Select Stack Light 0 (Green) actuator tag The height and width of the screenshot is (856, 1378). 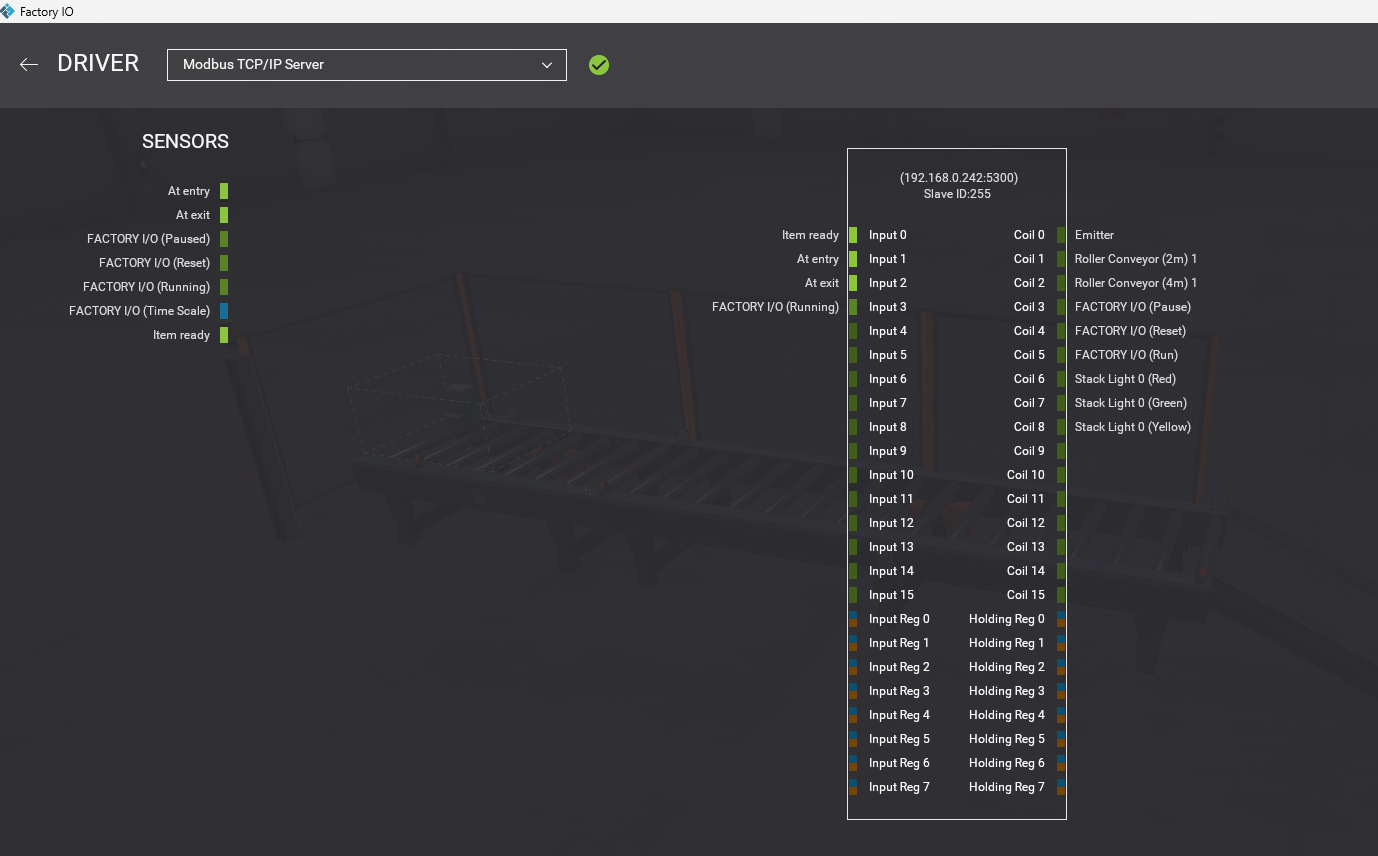tap(1131, 403)
